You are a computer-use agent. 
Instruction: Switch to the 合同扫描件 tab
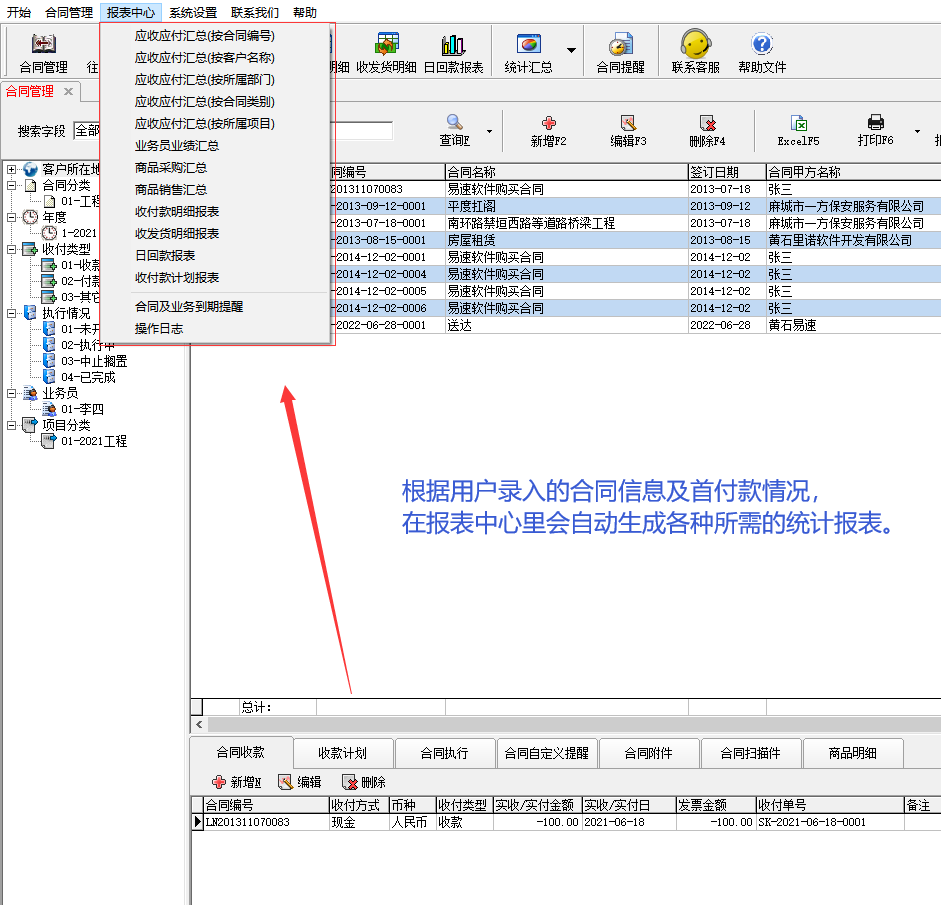pos(751,753)
